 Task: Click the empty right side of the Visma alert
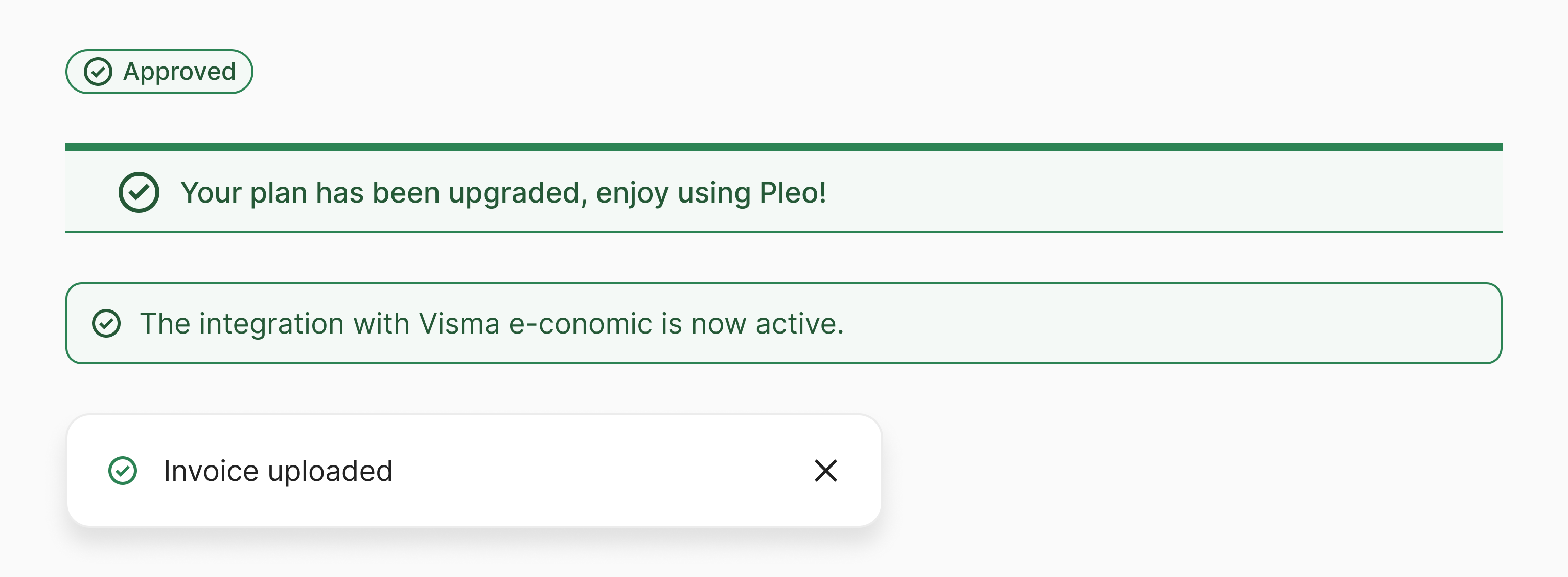[1187, 323]
